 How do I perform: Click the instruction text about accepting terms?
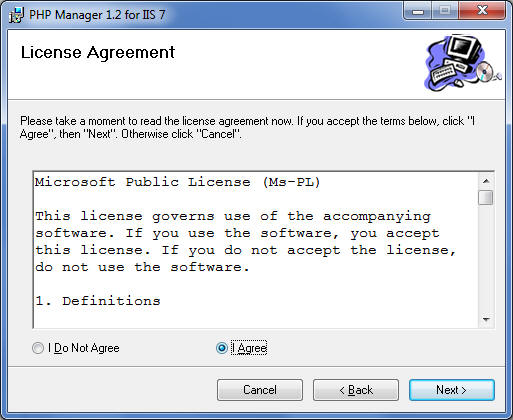click(x=247, y=127)
